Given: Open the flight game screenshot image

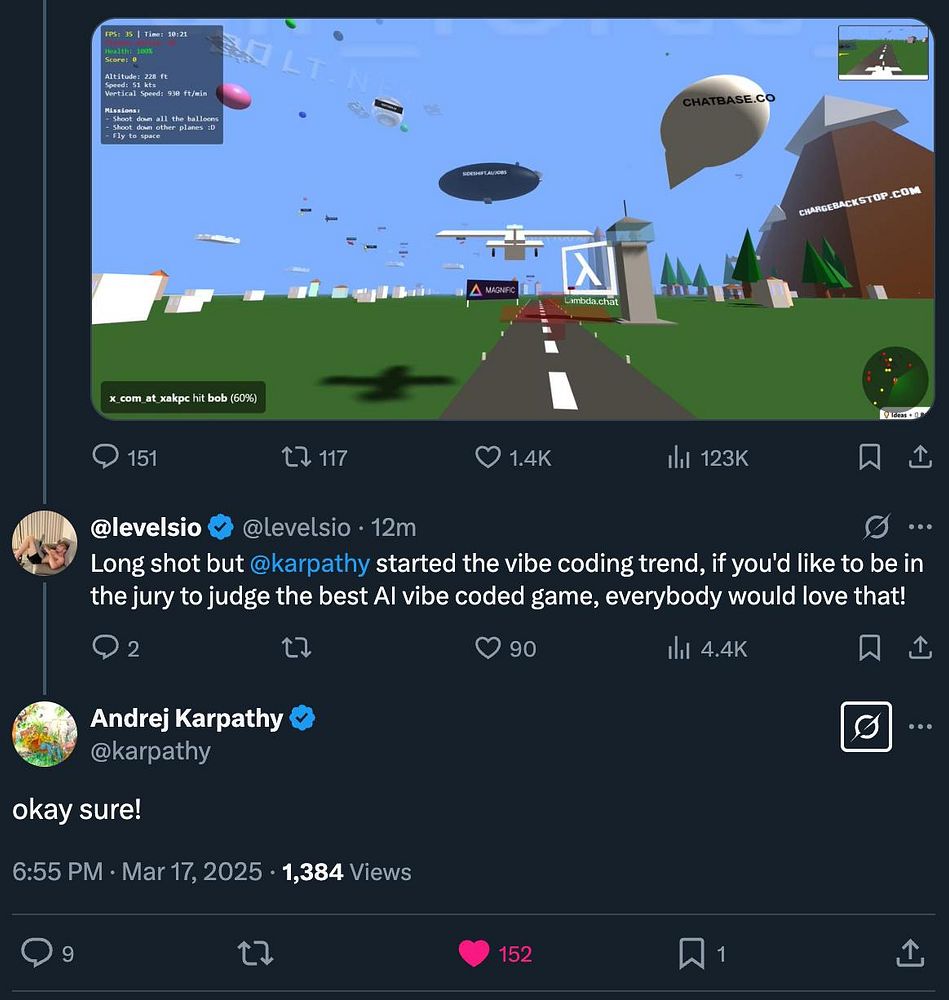Looking at the screenshot, I should click(513, 219).
